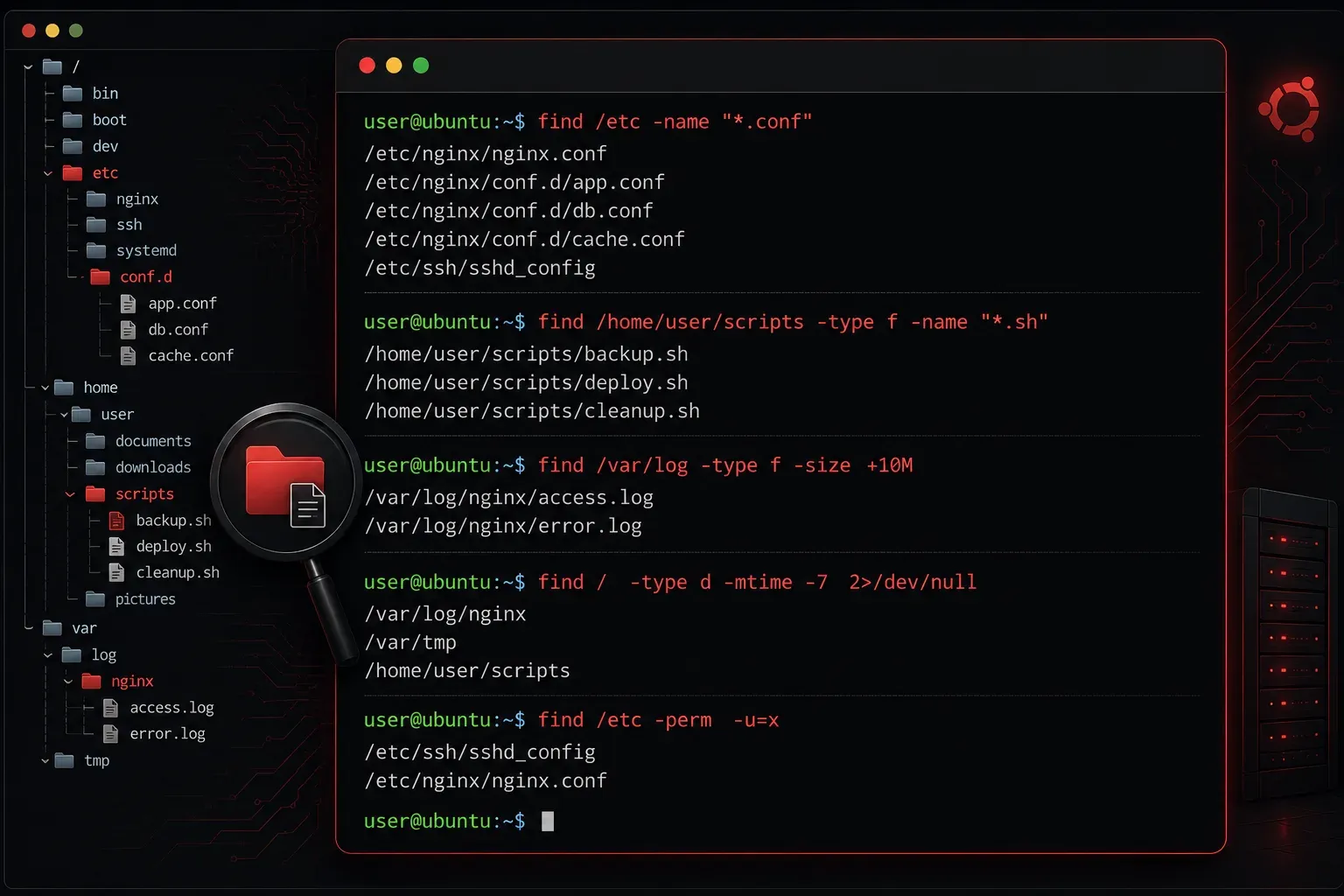Click the deploy.sh file icon
Viewport: 1344px width, 896px height.
[x=116, y=547]
